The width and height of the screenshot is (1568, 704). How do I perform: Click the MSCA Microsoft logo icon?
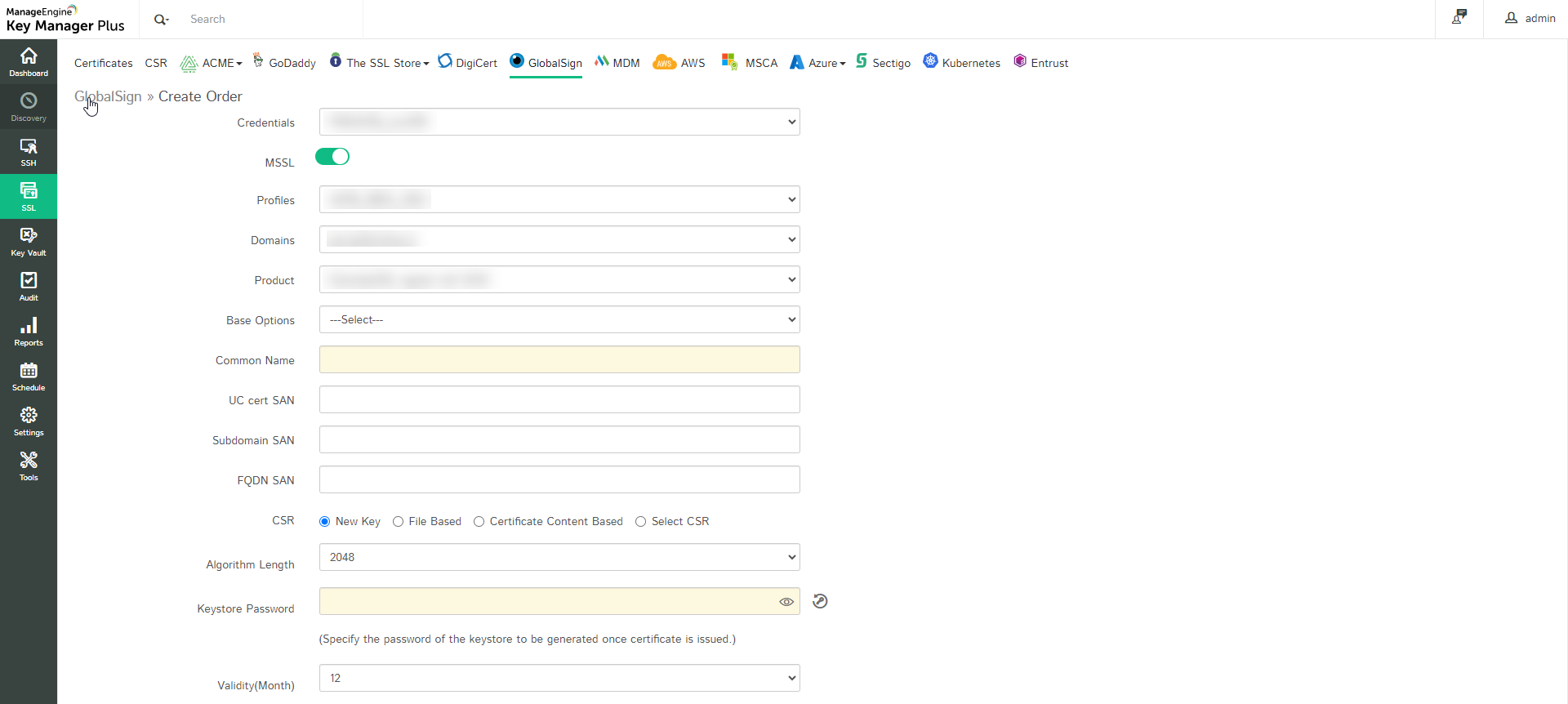click(729, 61)
